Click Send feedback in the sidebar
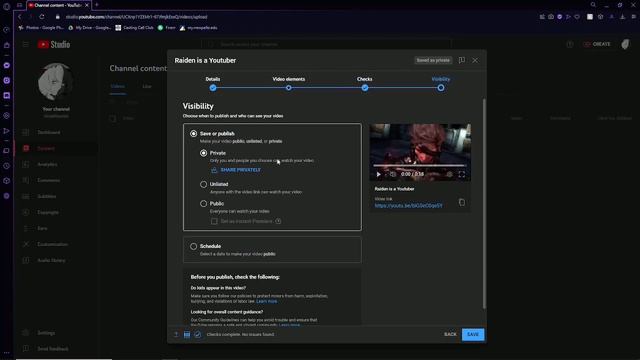 click(56, 349)
